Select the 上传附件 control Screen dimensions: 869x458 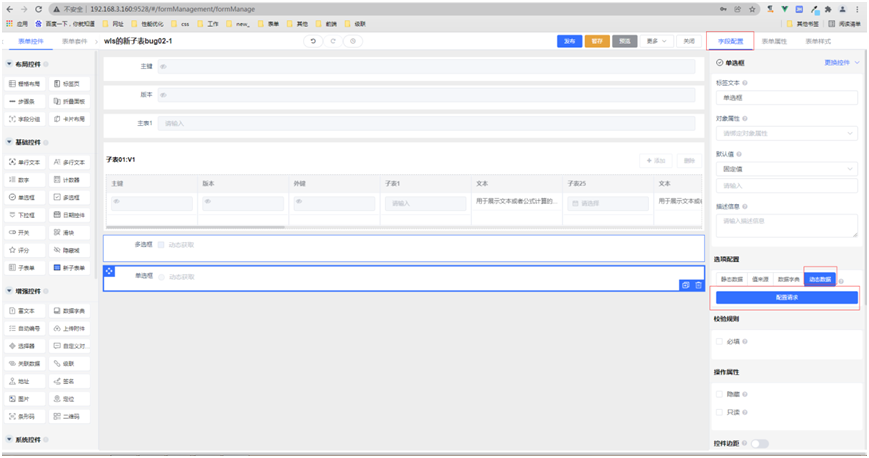pyautogui.click(x=73, y=328)
